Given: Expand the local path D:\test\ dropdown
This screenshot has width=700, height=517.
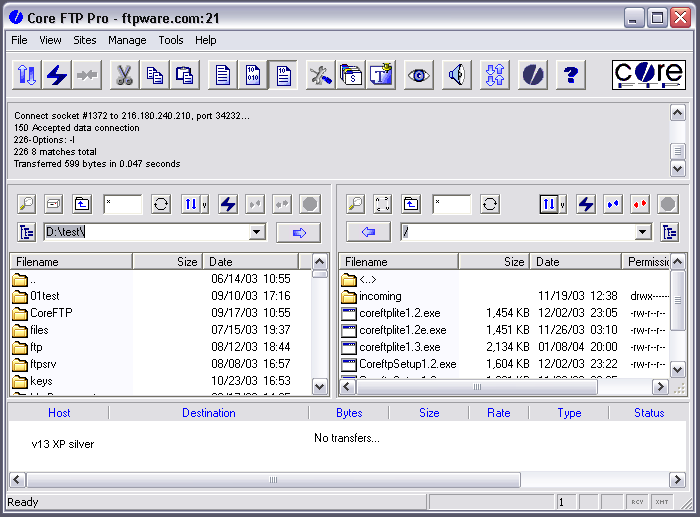Looking at the screenshot, I should pyautogui.click(x=257, y=232).
